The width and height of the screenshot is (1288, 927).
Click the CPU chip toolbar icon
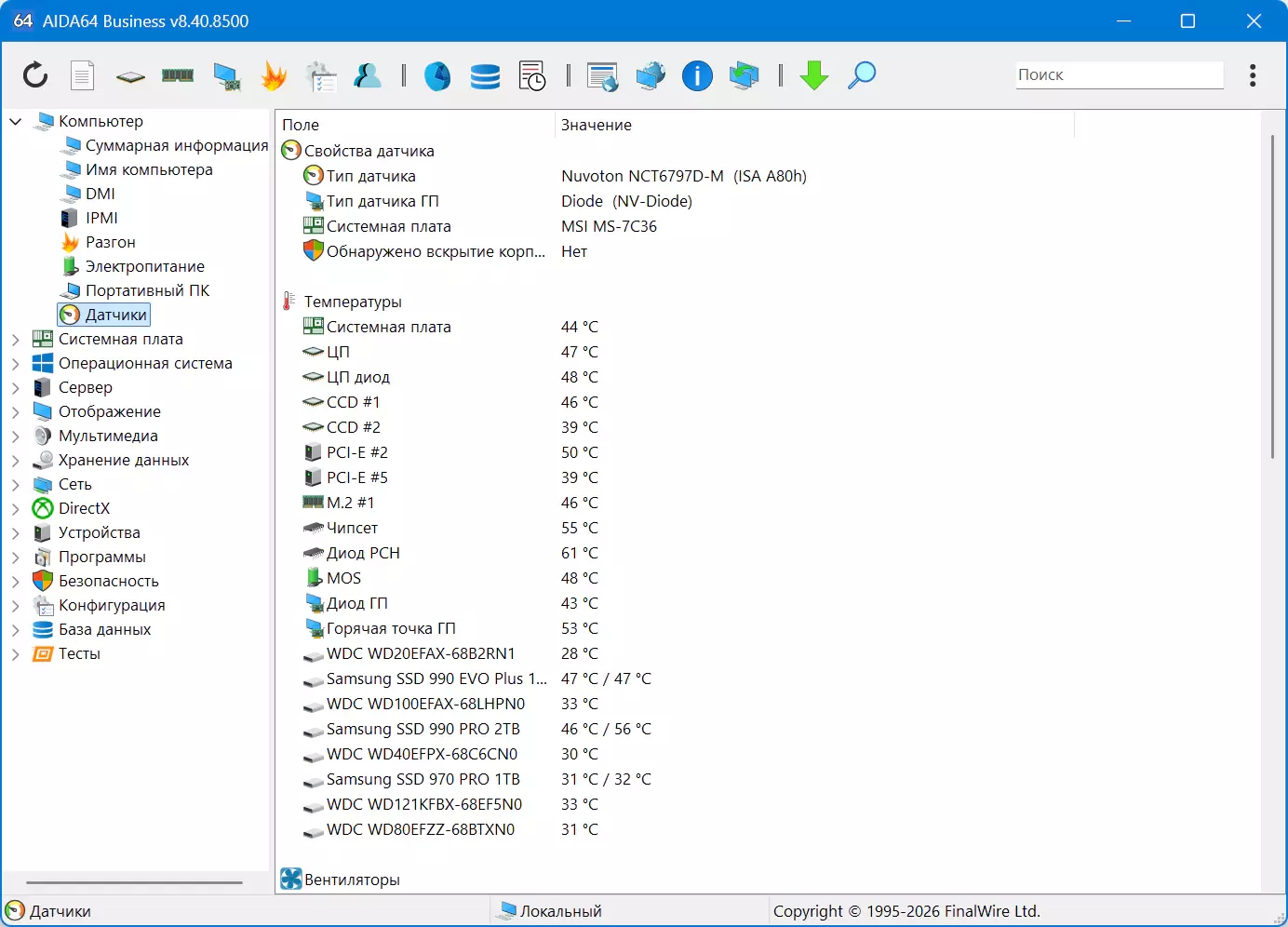[x=130, y=76]
